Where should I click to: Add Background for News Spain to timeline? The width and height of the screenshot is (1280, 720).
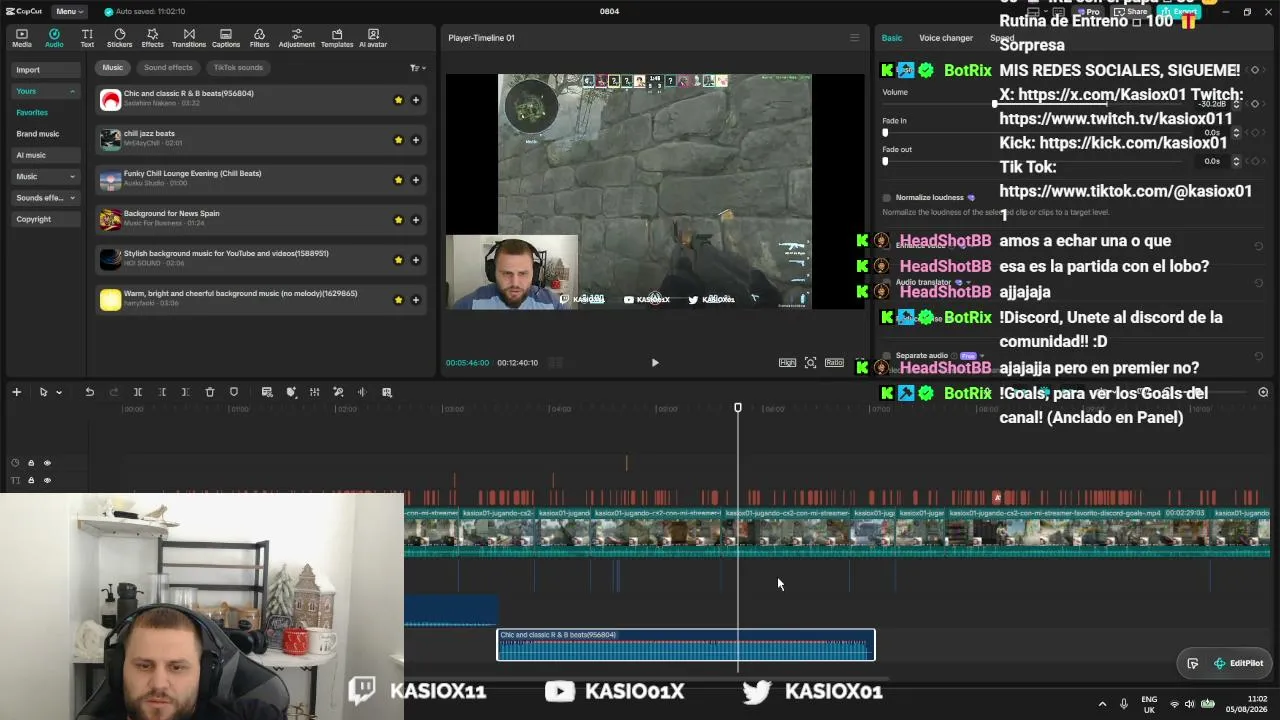[x=416, y=220]
